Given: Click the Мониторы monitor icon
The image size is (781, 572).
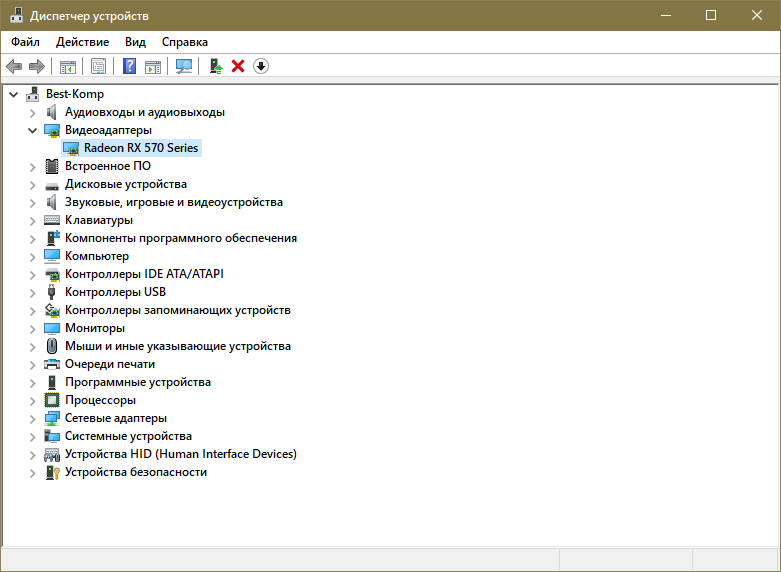Looking at the screenshot, I should tap(52, 328).
